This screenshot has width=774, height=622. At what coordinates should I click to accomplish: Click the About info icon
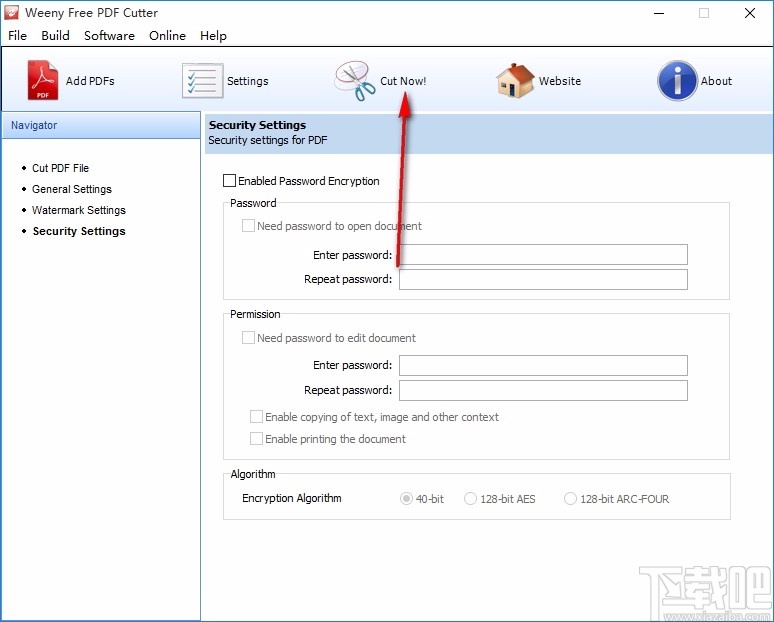[x=677, y=80]
